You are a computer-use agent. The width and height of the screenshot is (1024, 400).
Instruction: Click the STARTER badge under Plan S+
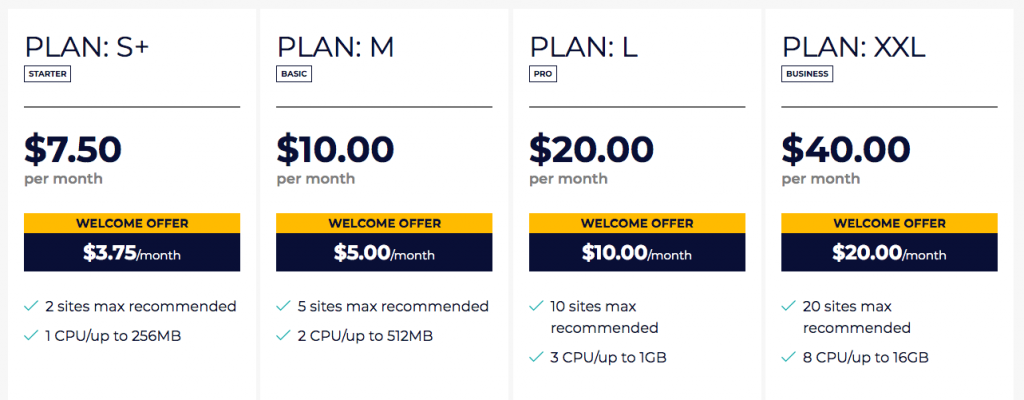coord(48,74)
